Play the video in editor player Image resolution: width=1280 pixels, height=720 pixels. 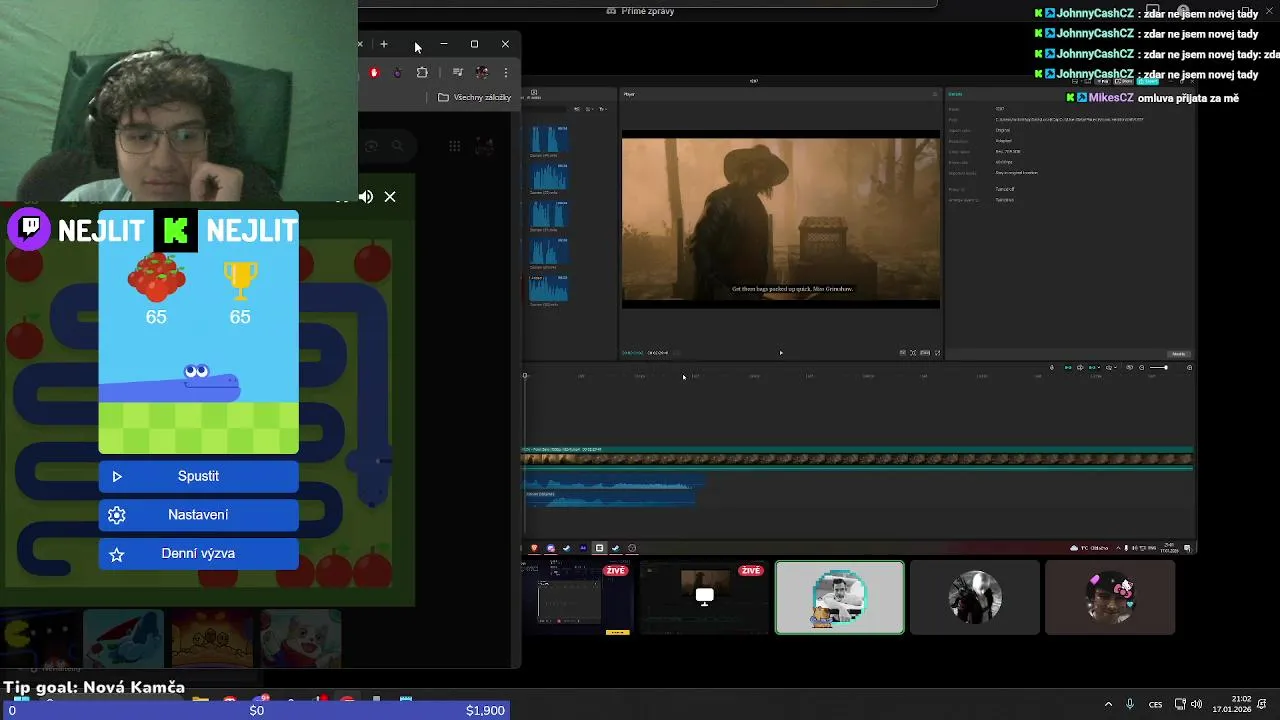(781, 352)
